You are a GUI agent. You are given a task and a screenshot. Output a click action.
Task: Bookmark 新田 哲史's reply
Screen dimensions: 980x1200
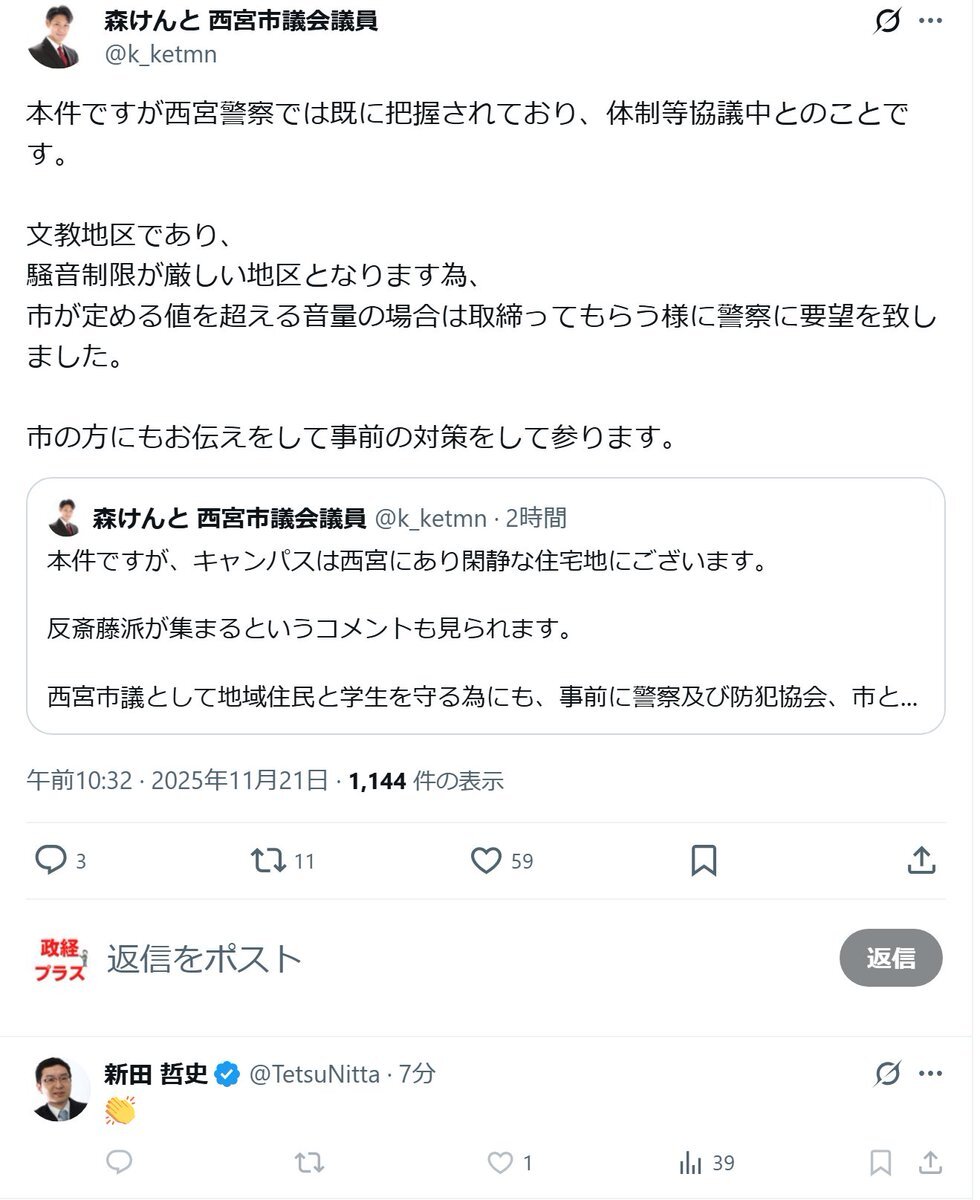coord(880,1162)
